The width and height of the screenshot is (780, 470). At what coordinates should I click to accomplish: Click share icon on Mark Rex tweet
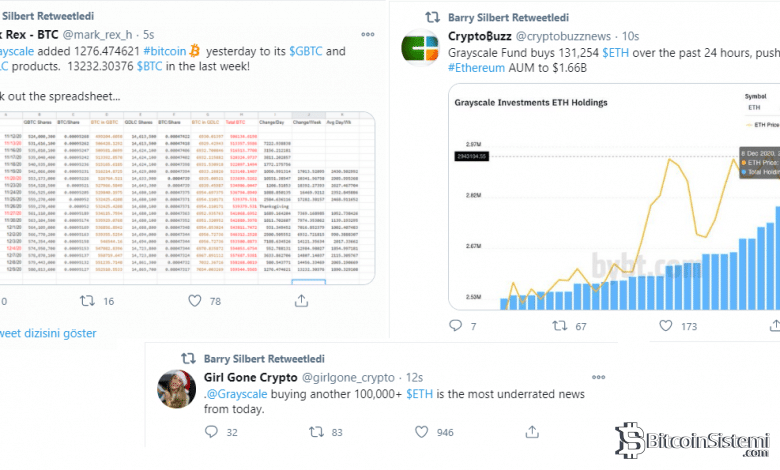(301, 300)
